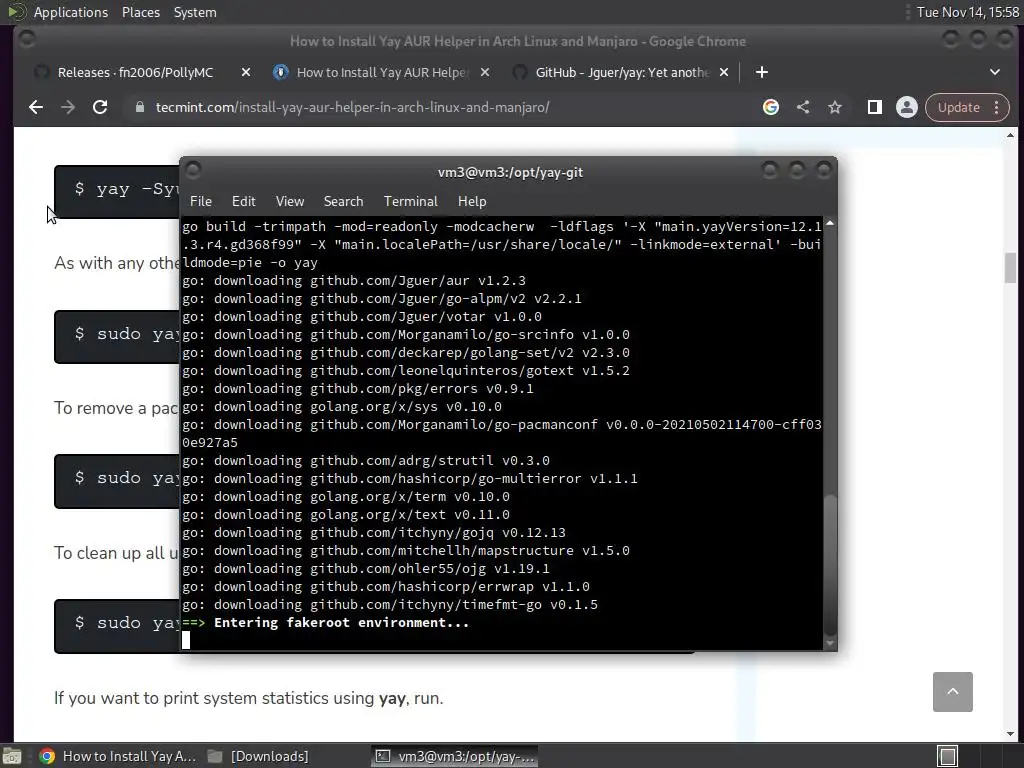Click webpage scrollbar down arrow

tap(1010, 733)
